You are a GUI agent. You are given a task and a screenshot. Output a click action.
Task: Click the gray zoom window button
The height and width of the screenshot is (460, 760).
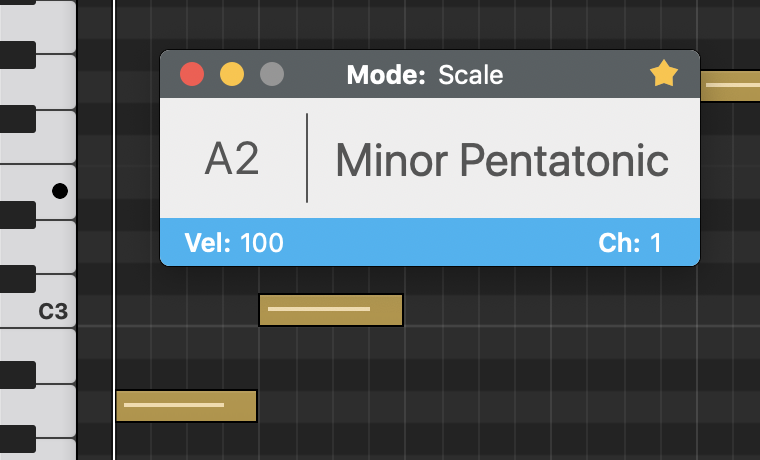click(272, 74)
